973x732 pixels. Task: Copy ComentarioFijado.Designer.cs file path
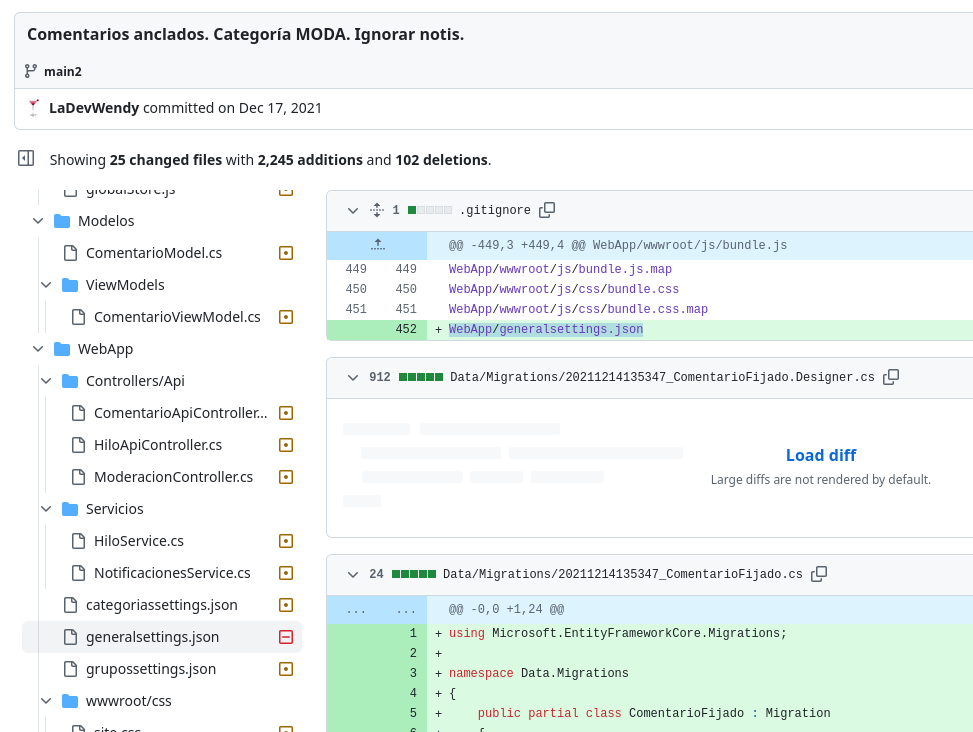[x=891, y=377]
